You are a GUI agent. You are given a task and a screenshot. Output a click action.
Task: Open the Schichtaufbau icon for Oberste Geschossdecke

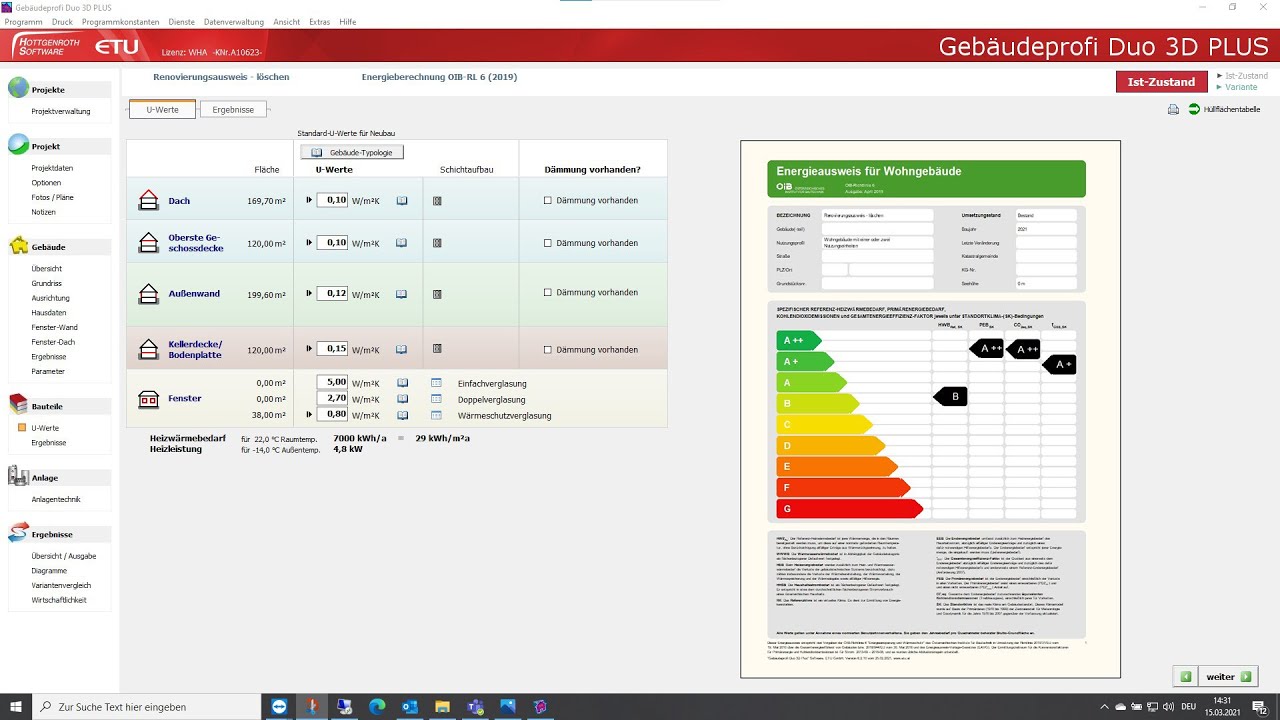(x=437, y=243)
